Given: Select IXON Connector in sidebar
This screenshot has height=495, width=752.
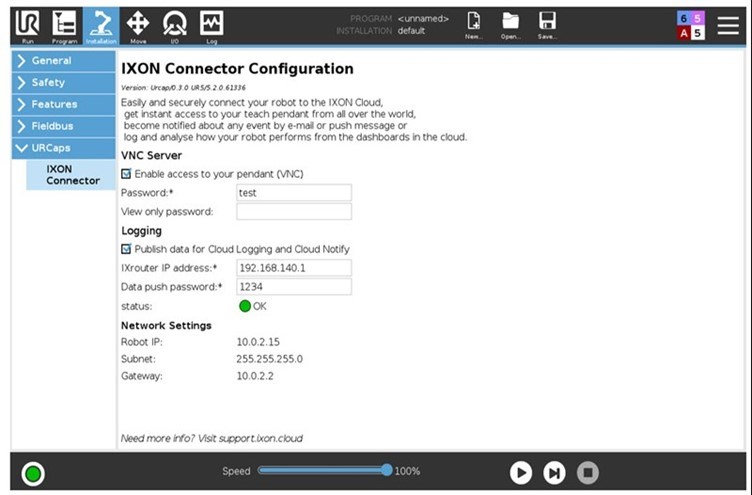Looking at the screenshot, I should (71, 175).
